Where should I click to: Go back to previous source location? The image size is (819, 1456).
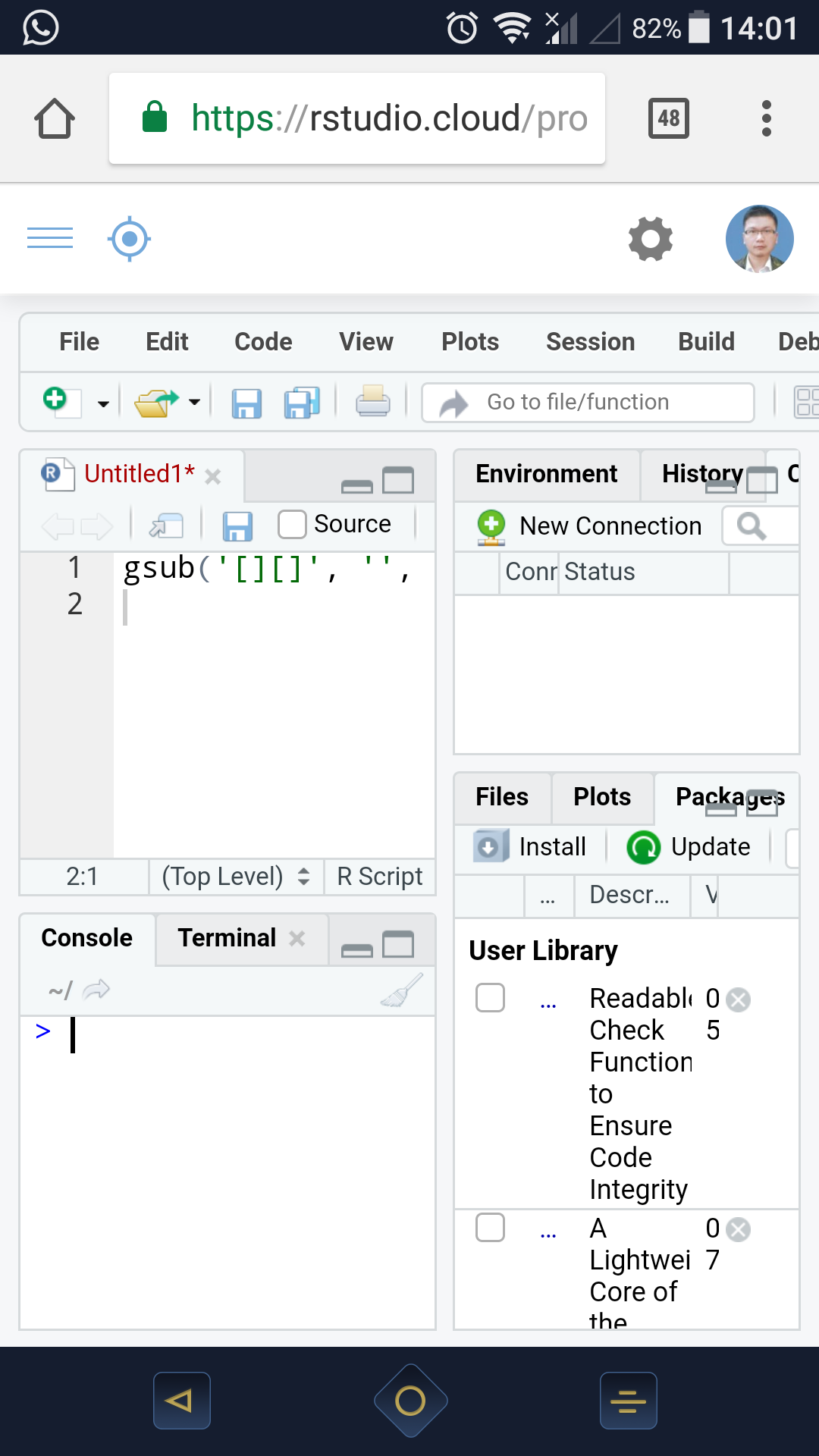(x=58, y=526)
